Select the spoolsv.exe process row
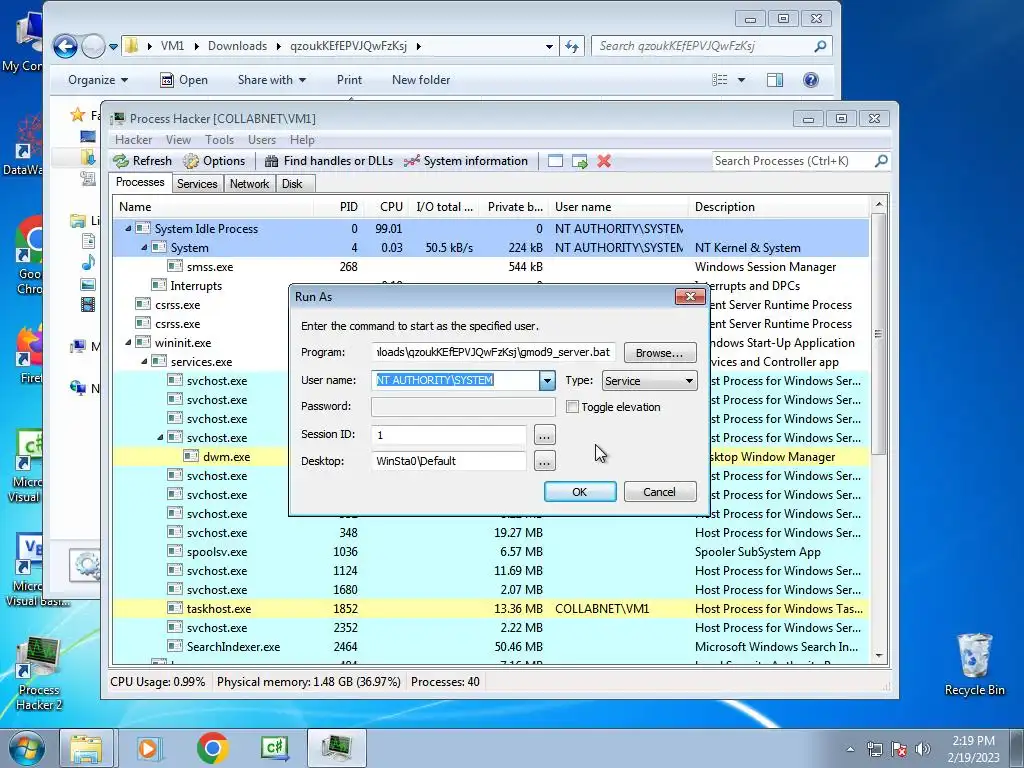This screenshot has width=1024, height=768. (x=490, y=552)
